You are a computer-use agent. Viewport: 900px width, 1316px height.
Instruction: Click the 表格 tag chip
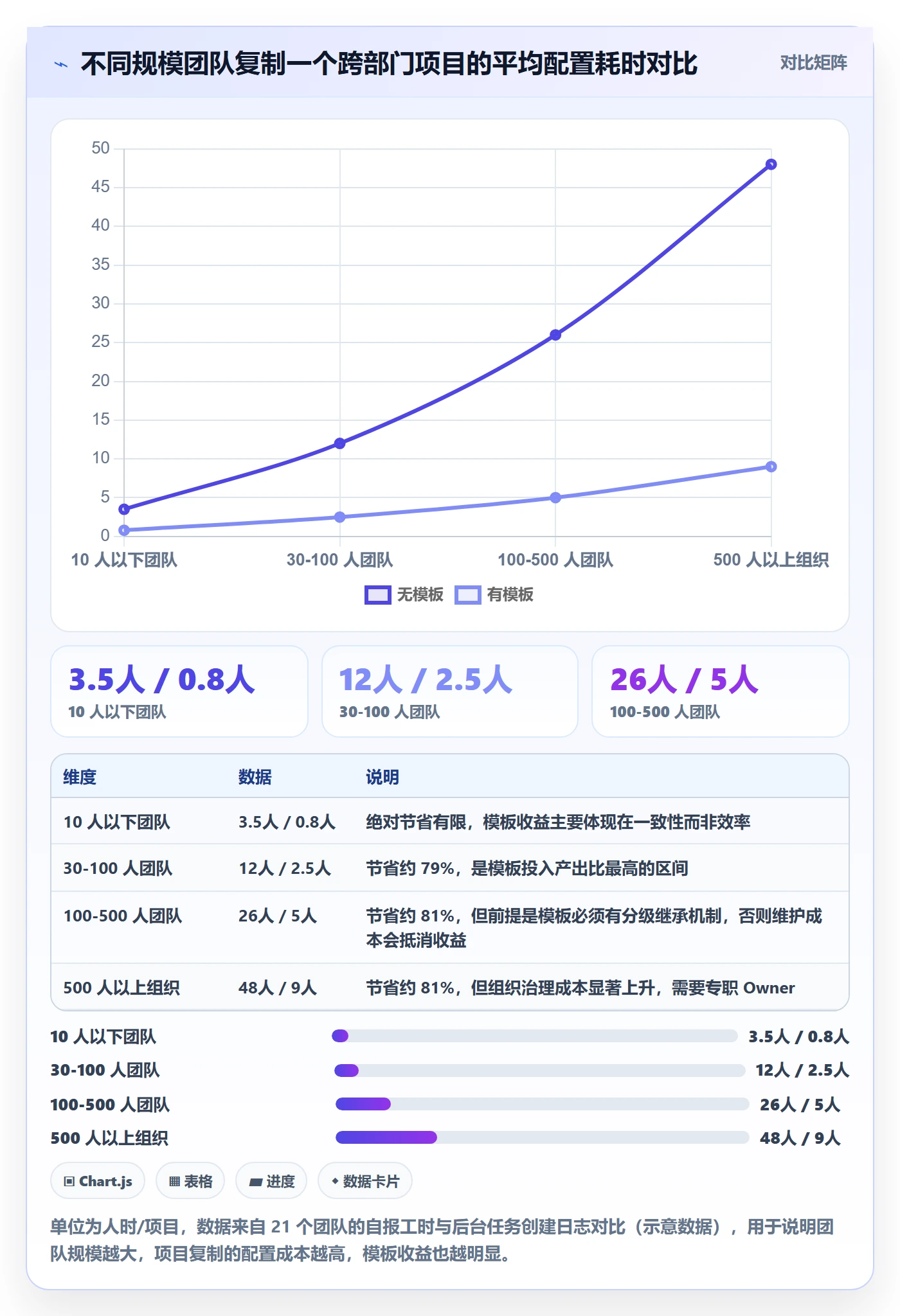(190, 1181)
